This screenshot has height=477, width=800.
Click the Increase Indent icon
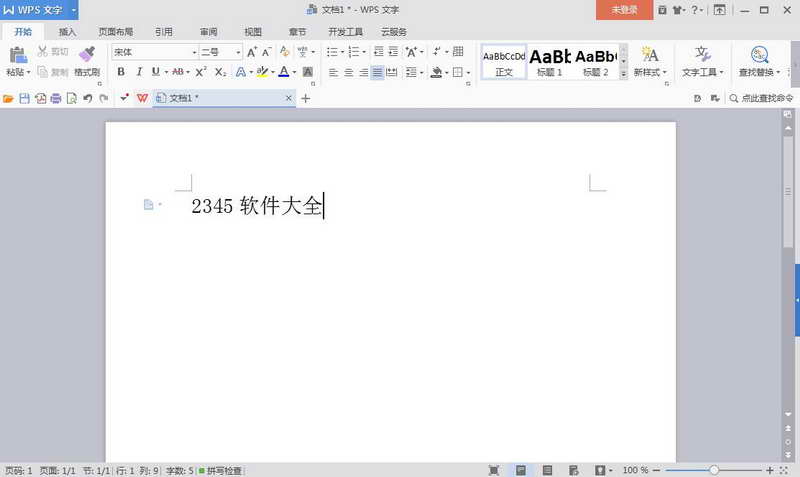point(393,52)
